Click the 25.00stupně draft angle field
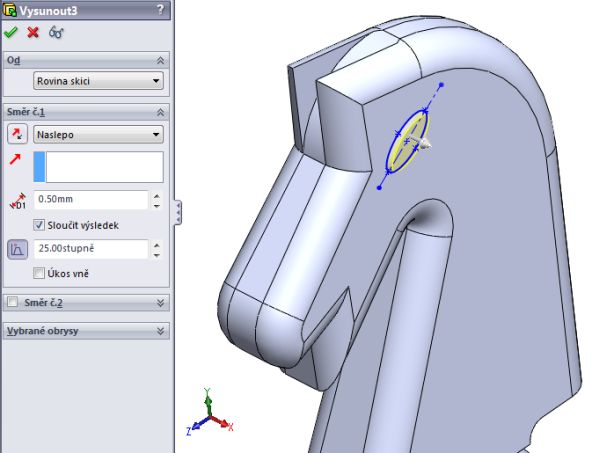Viewport: 600px width, 453px height. (90, 248)
